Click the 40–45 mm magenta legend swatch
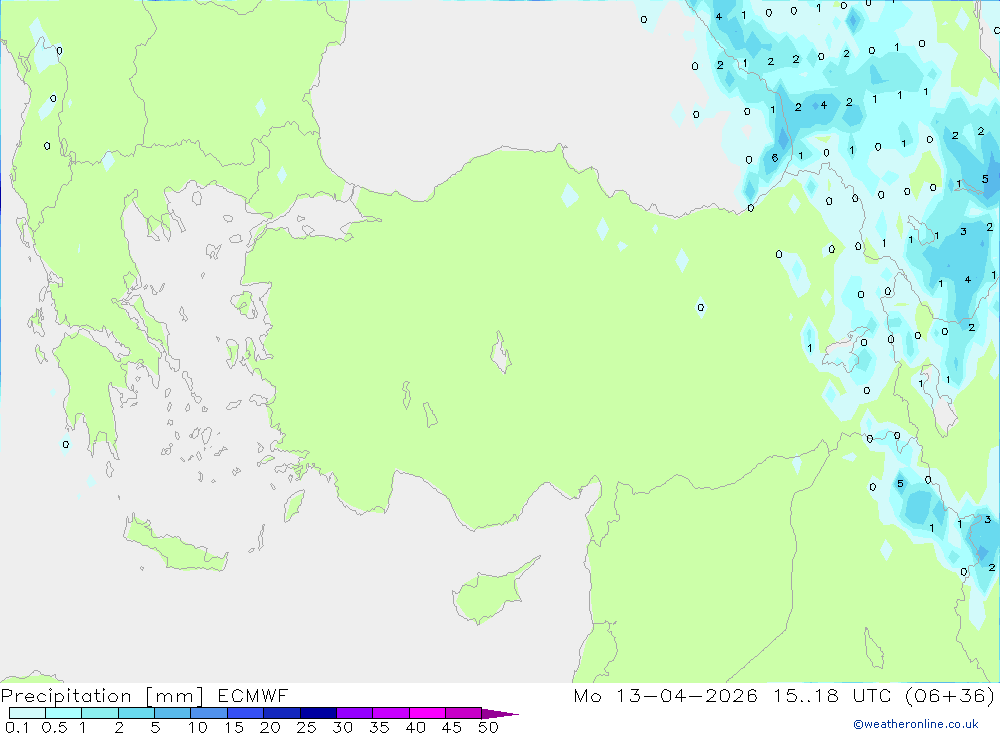 tap(427, 713)
